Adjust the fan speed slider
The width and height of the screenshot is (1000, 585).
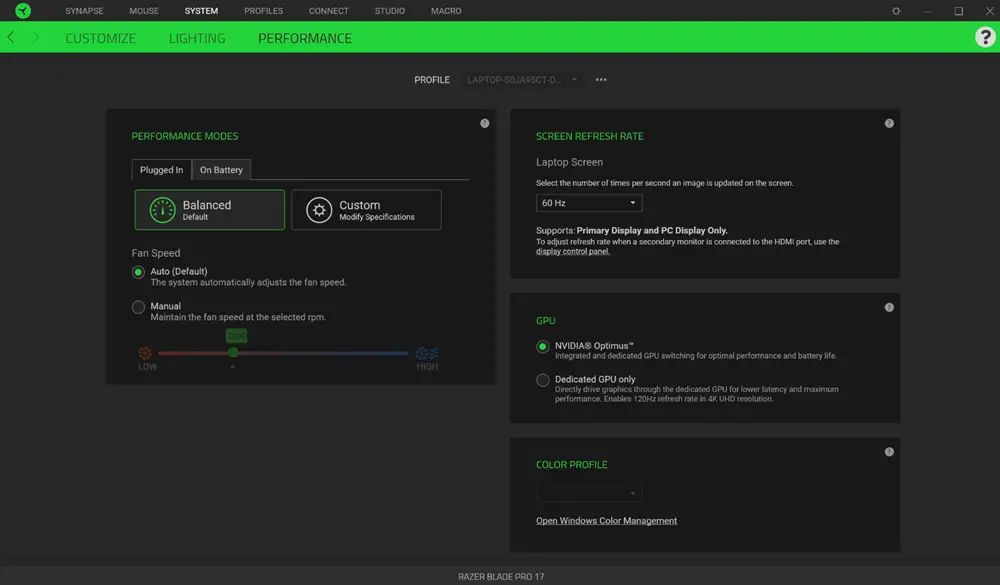[233, 352]
